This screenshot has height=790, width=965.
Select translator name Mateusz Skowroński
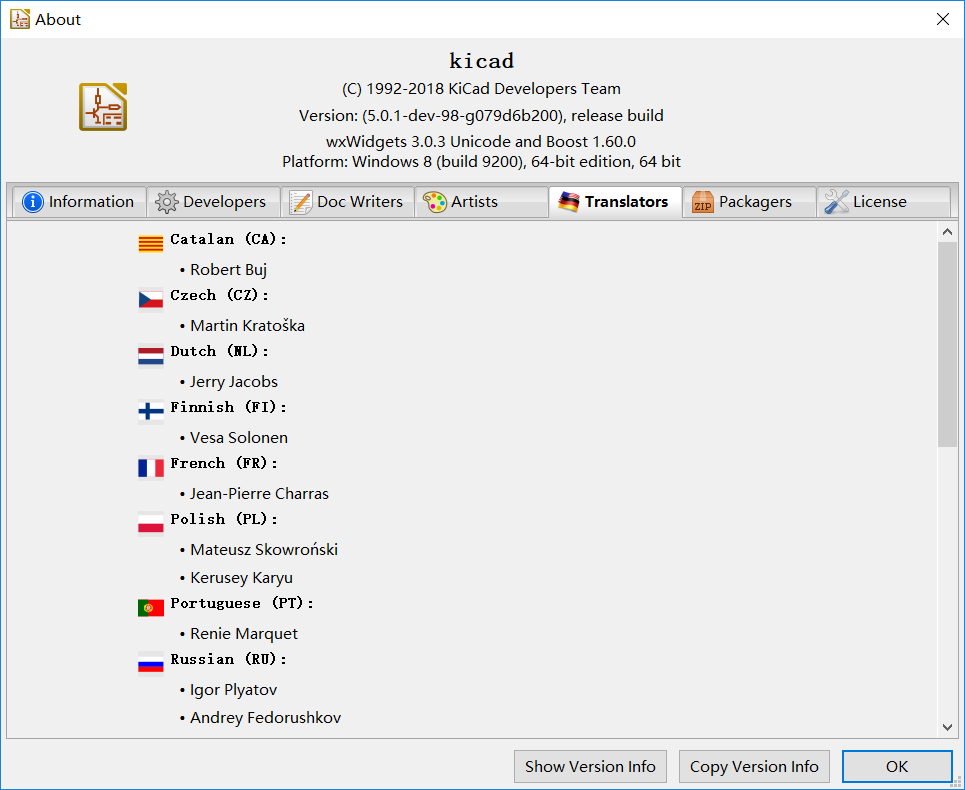tap(264, 549)
